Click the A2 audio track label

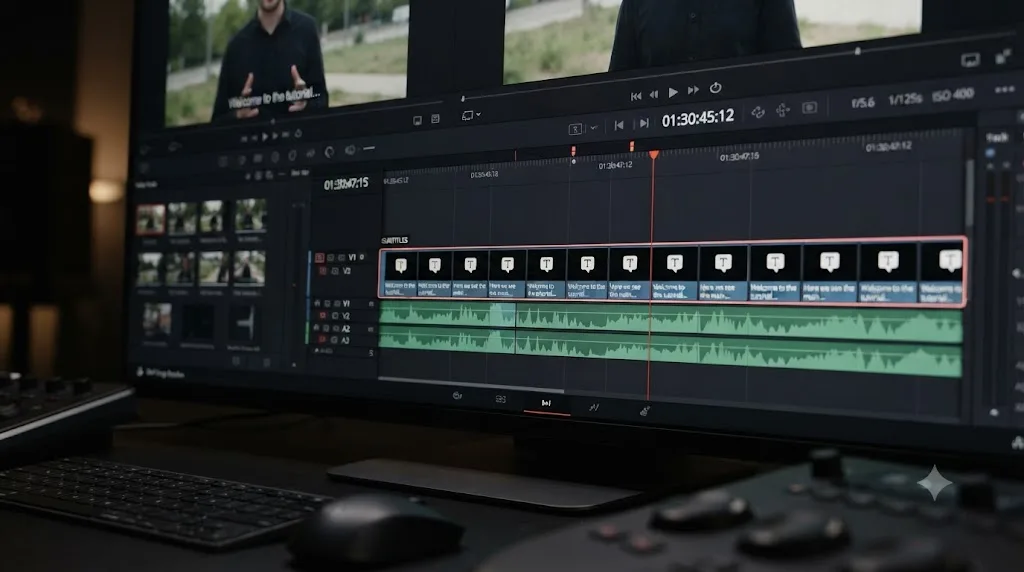pyautogui.click(x=346, y=328)
